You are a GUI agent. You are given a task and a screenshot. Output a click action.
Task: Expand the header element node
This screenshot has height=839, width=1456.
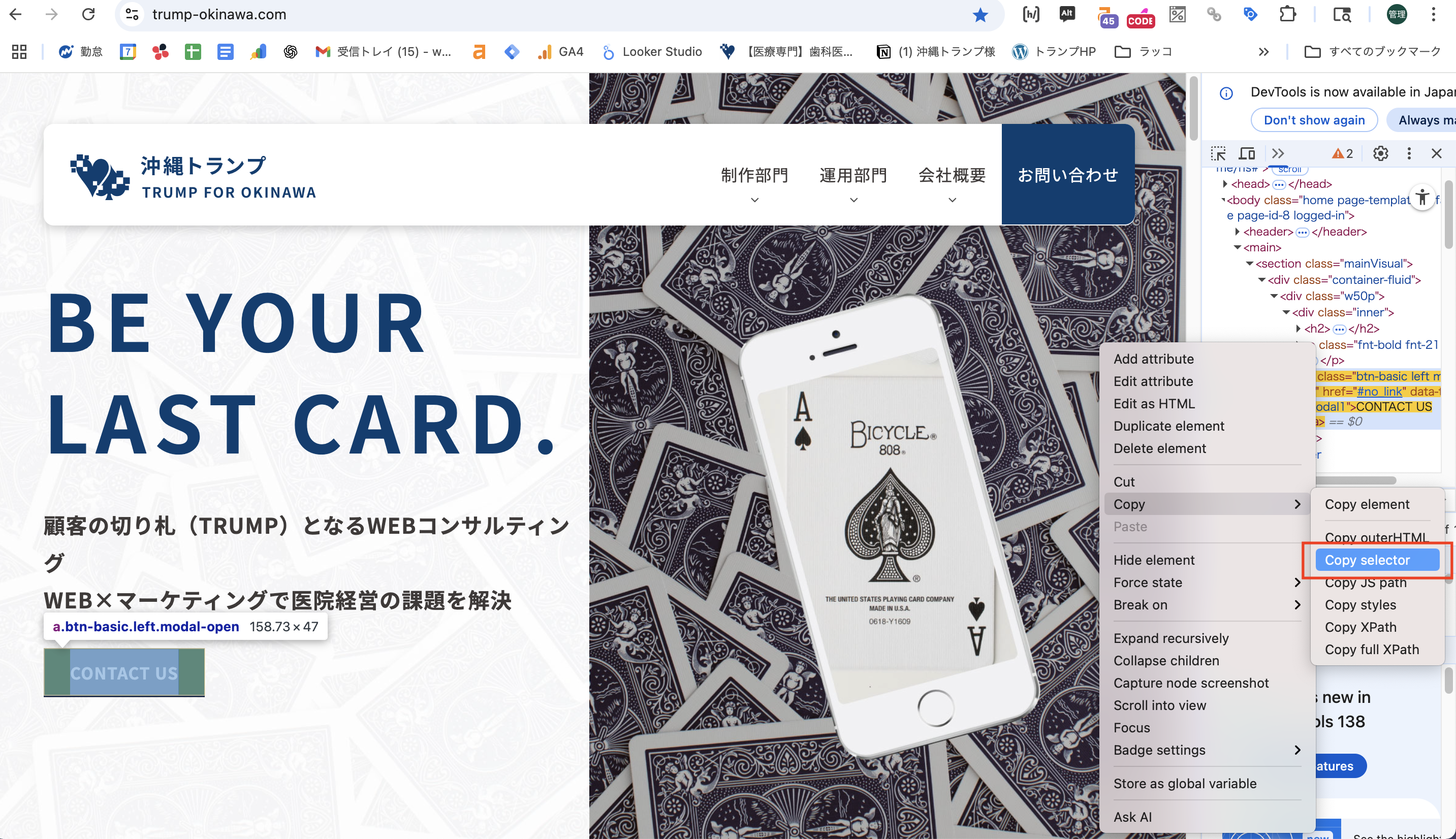1237,232
